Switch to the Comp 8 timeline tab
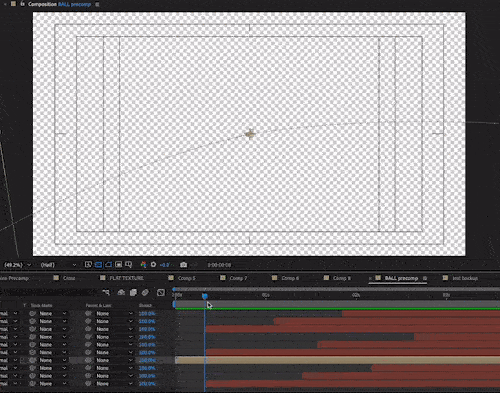Screen dimensions: 500x393 click(342, 278)
